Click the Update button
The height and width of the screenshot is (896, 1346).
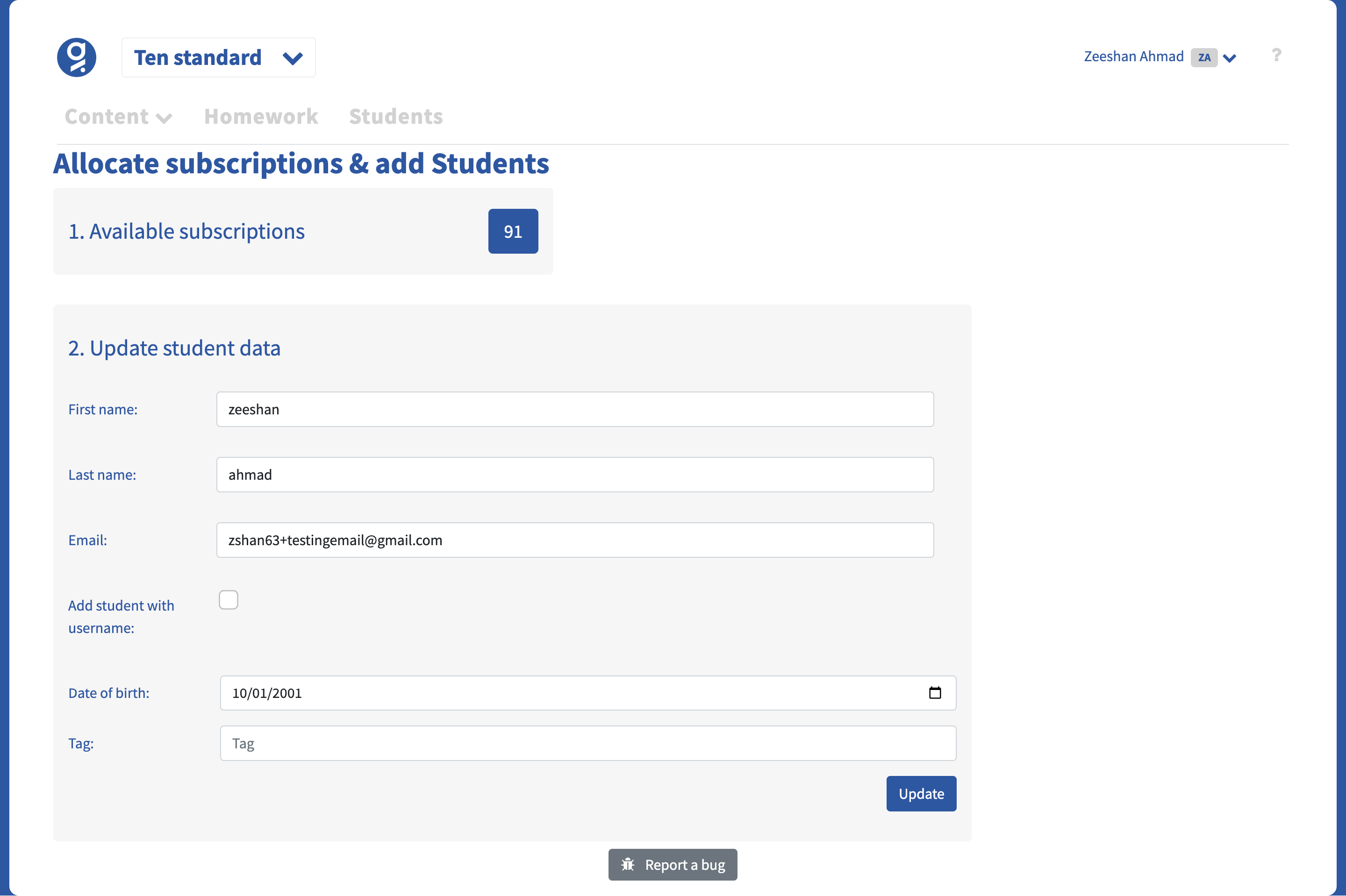point(921,793)
